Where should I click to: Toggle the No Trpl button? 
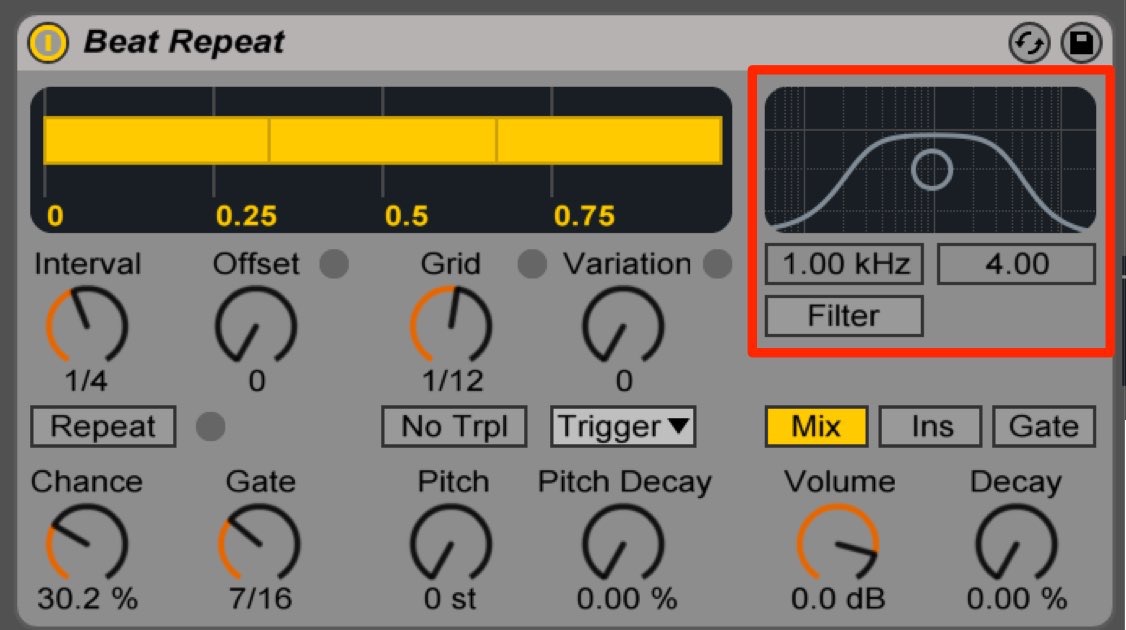coord(454,427)
